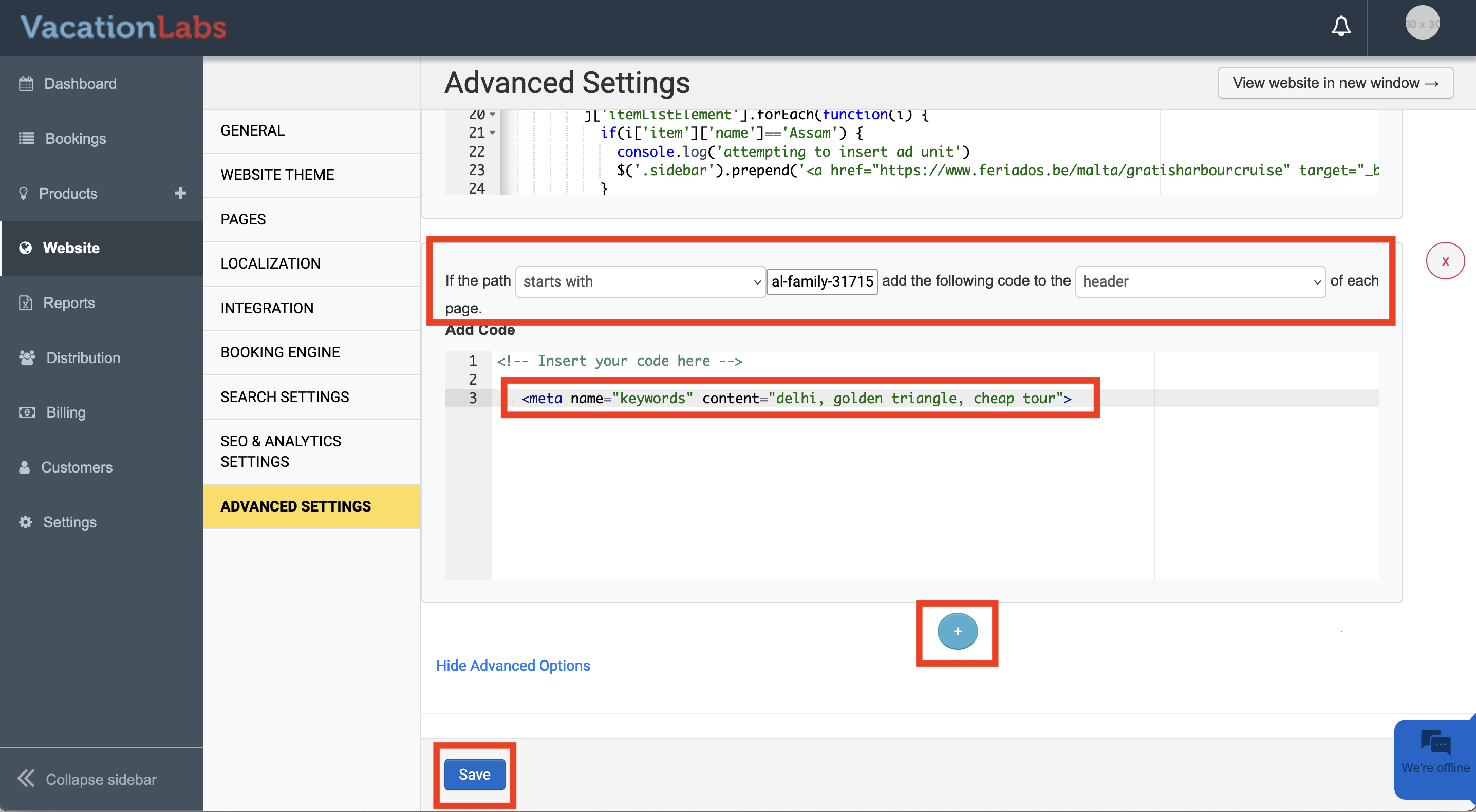
Task: Click the notification bell icon
Action: coord(1341,26)
